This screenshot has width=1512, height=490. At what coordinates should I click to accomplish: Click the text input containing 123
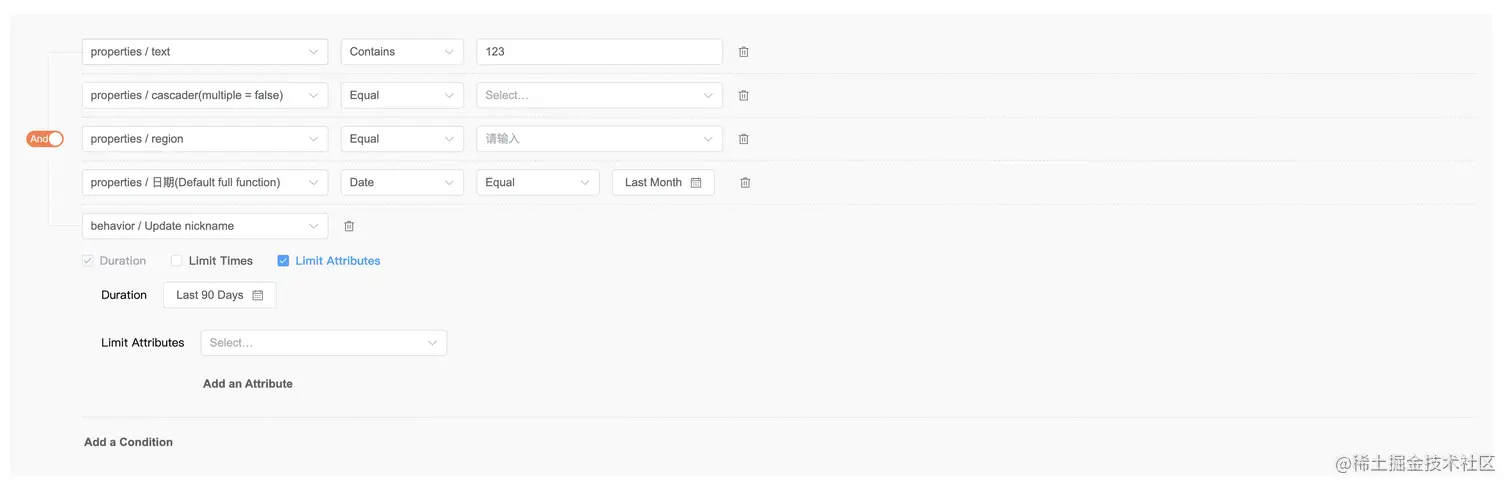pyautogui.click(x=599, y=52)
